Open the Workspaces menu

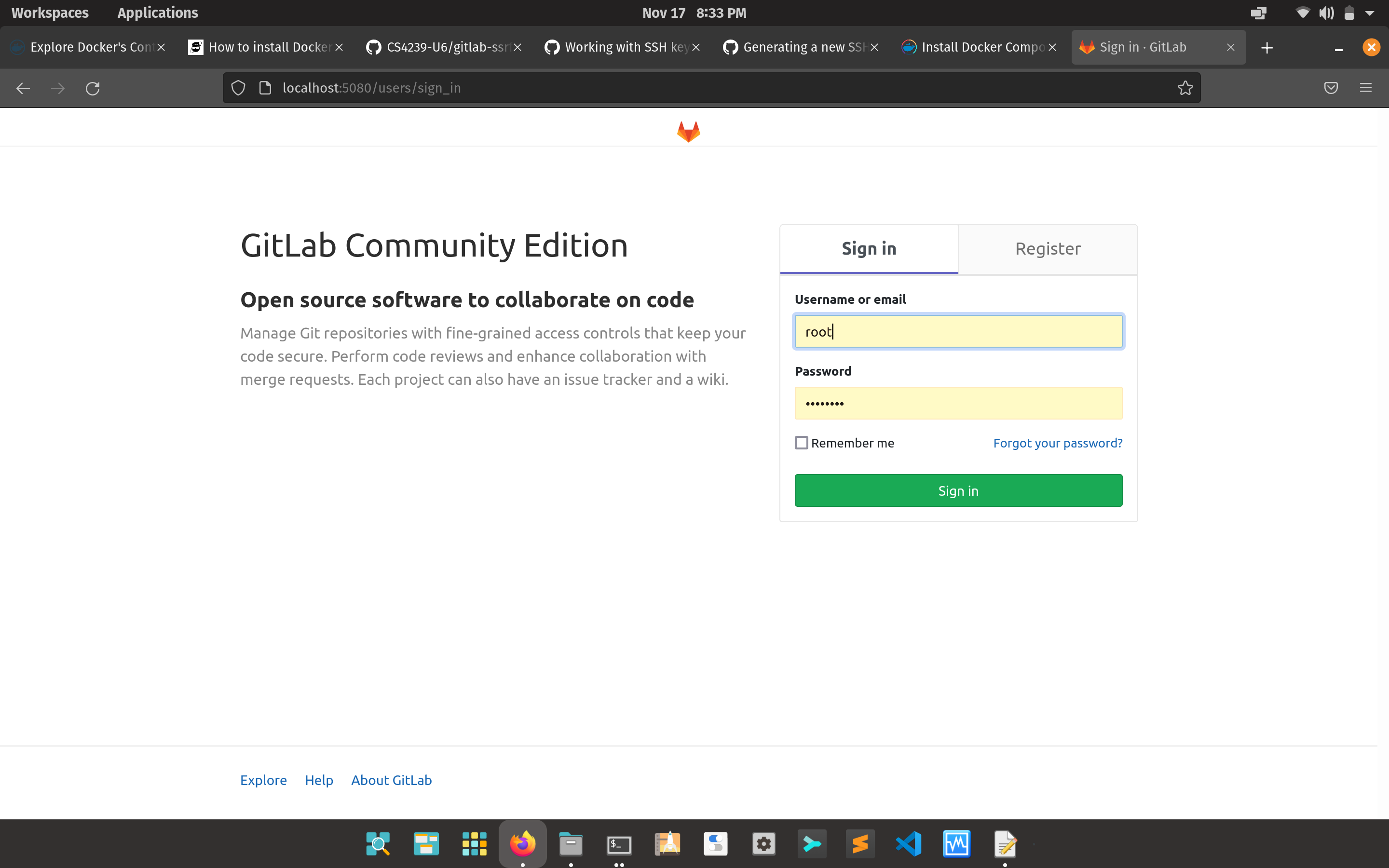point(50,13)
